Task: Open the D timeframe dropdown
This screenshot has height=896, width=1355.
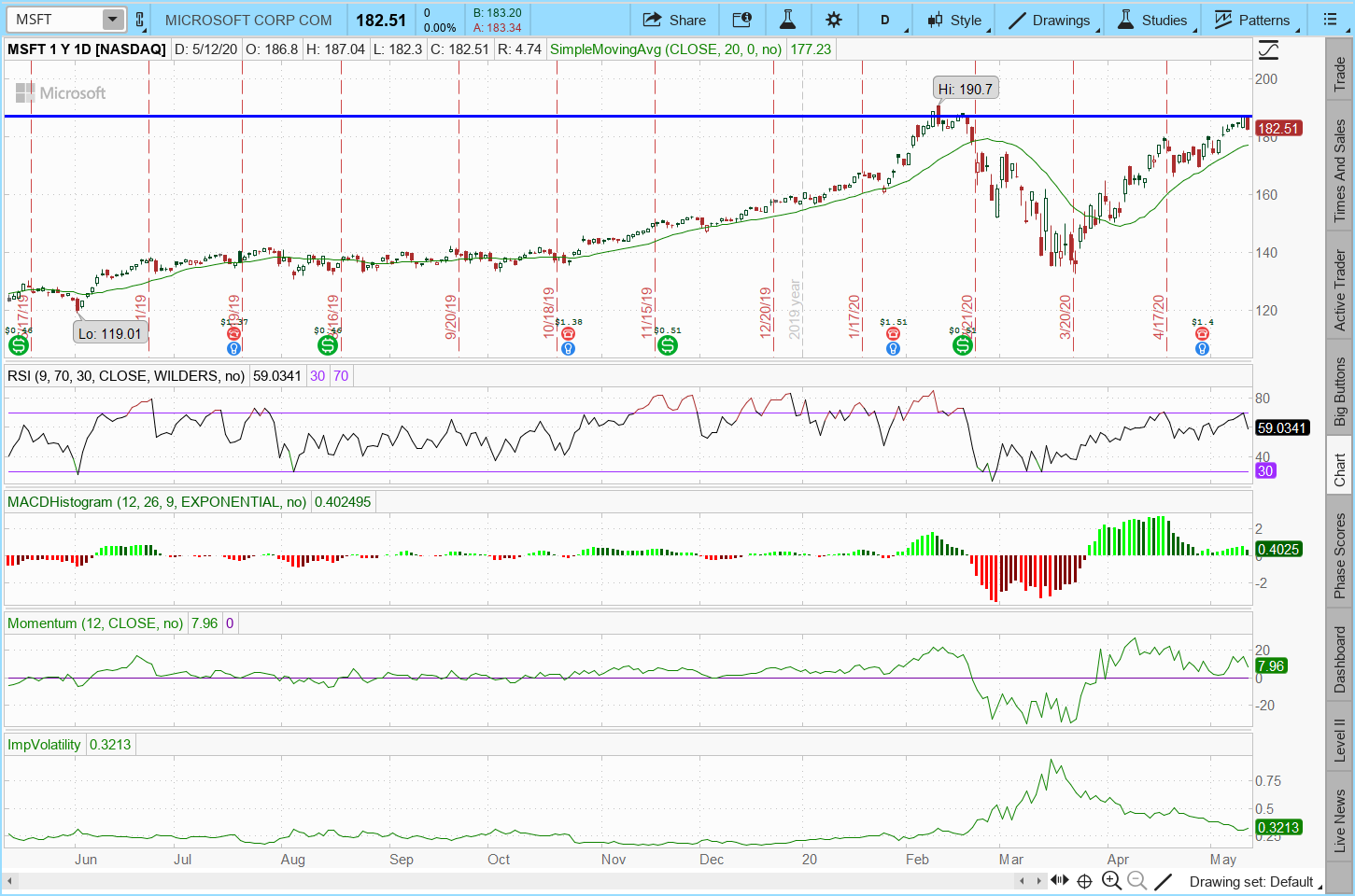Action: coord(885,20)
